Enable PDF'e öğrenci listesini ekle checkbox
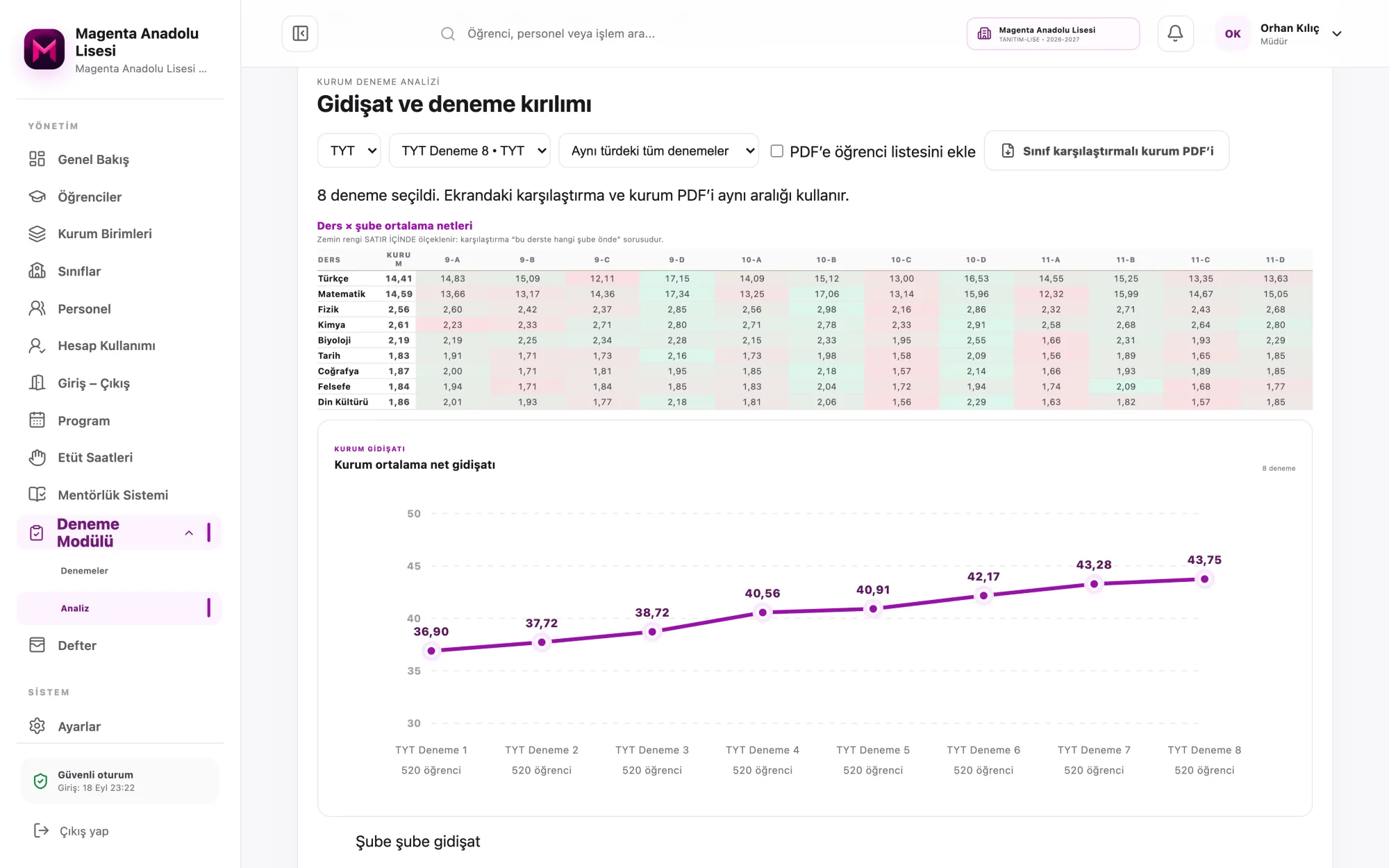The height and width of the screenshot is (868, 1389). click(x=777, y=151)
